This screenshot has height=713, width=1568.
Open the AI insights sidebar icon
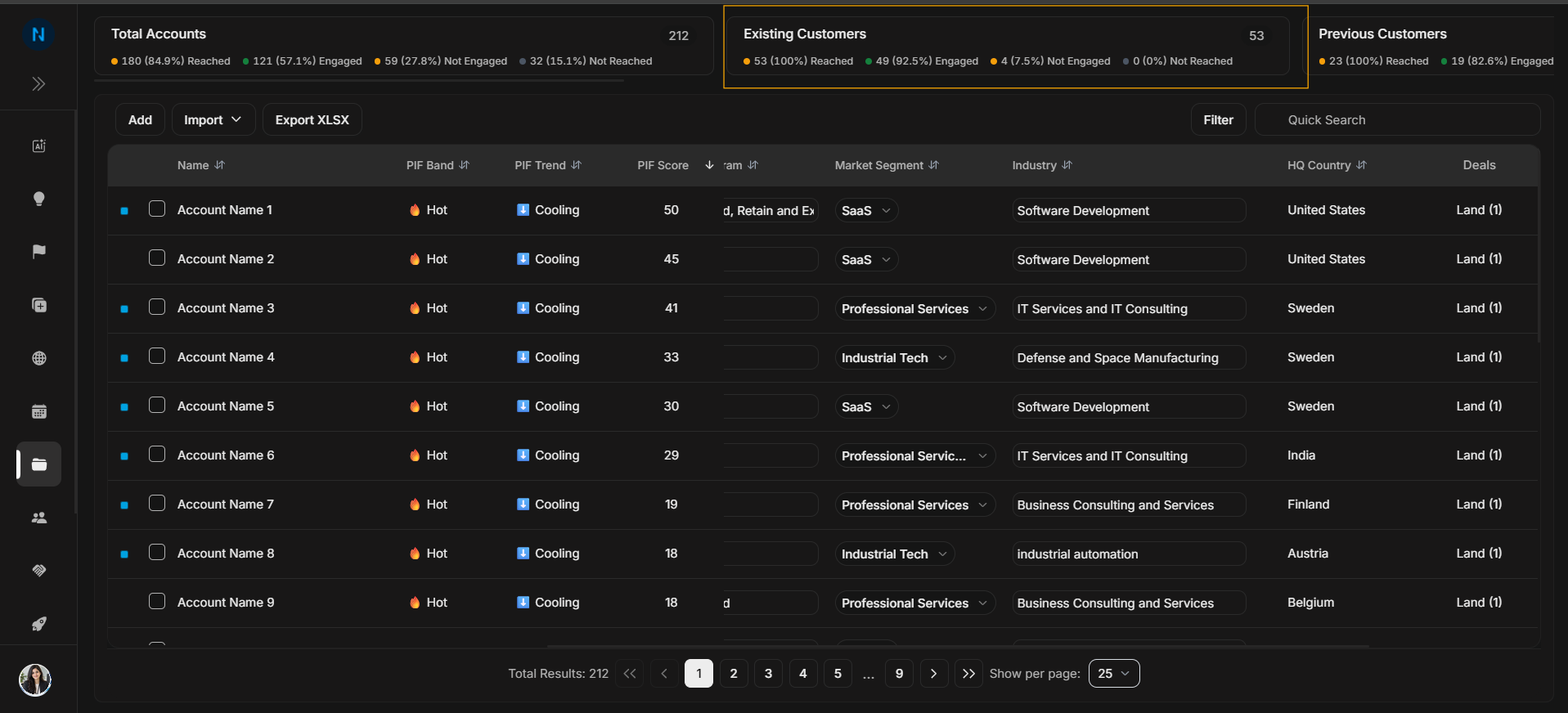38,146
